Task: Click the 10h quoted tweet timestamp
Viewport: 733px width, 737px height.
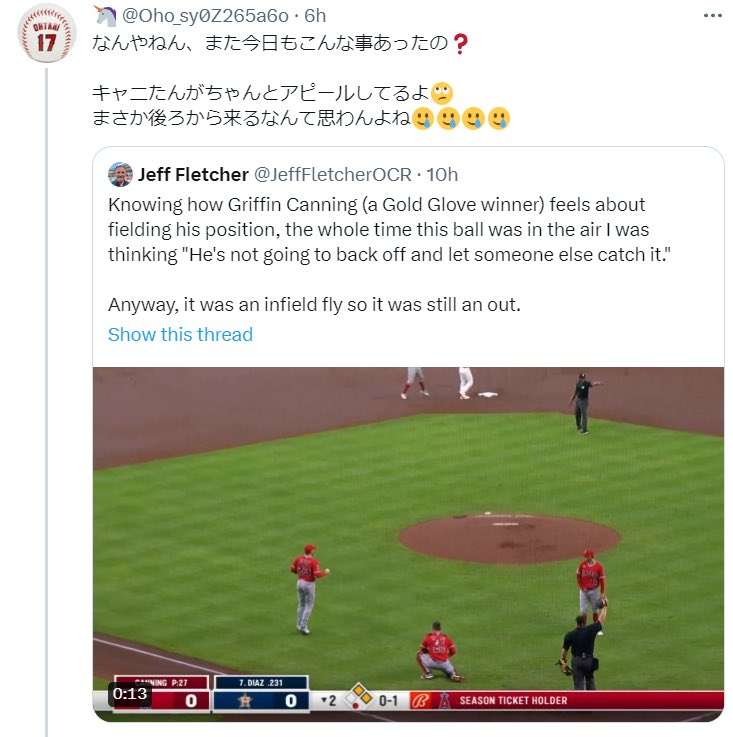Action: coord(442,174)
